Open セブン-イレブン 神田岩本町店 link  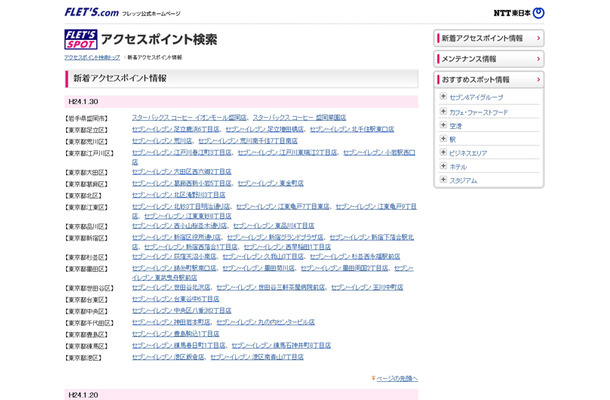[171, 323]
